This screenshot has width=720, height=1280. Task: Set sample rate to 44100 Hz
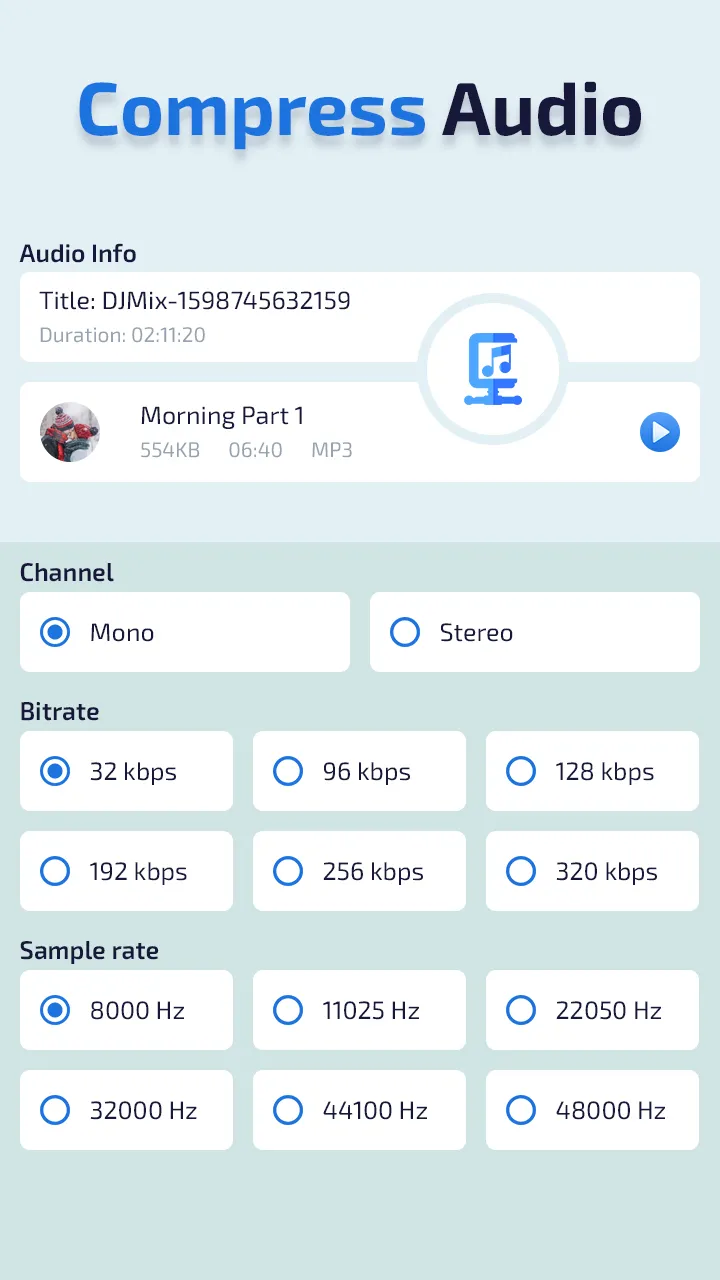359,1110
